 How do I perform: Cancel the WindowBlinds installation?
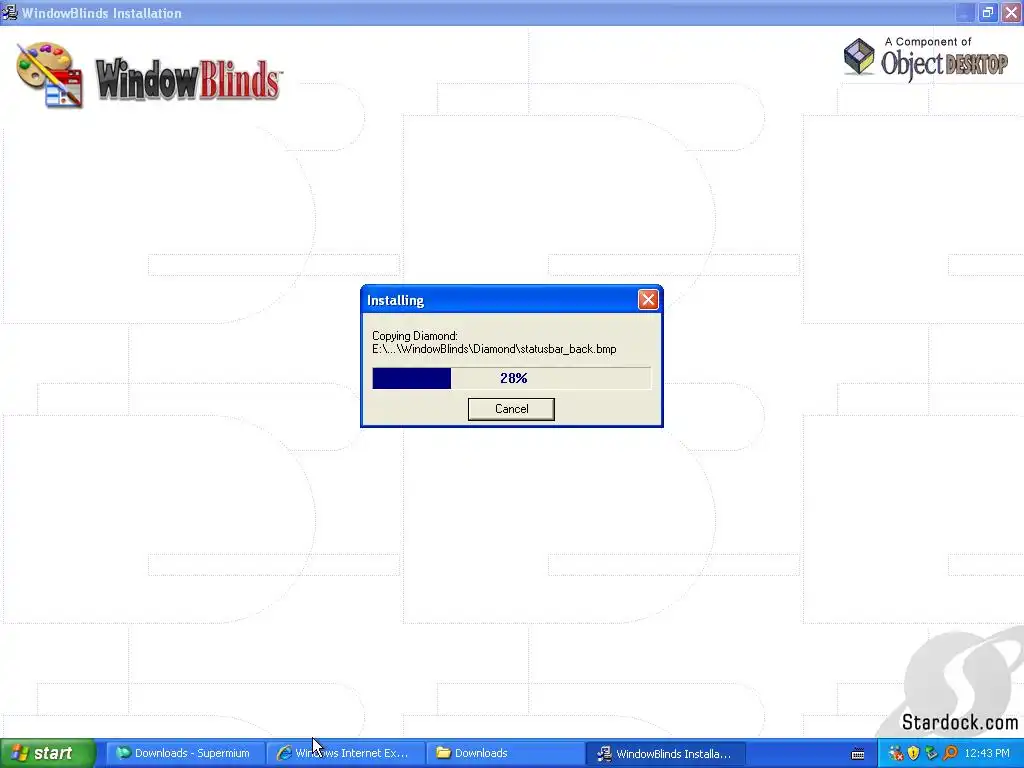pos(511,409)
